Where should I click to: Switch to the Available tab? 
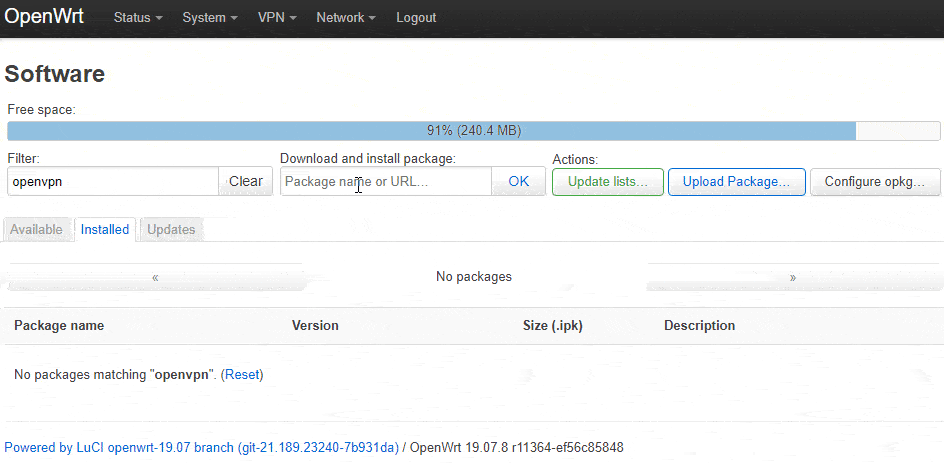(36, 229)
